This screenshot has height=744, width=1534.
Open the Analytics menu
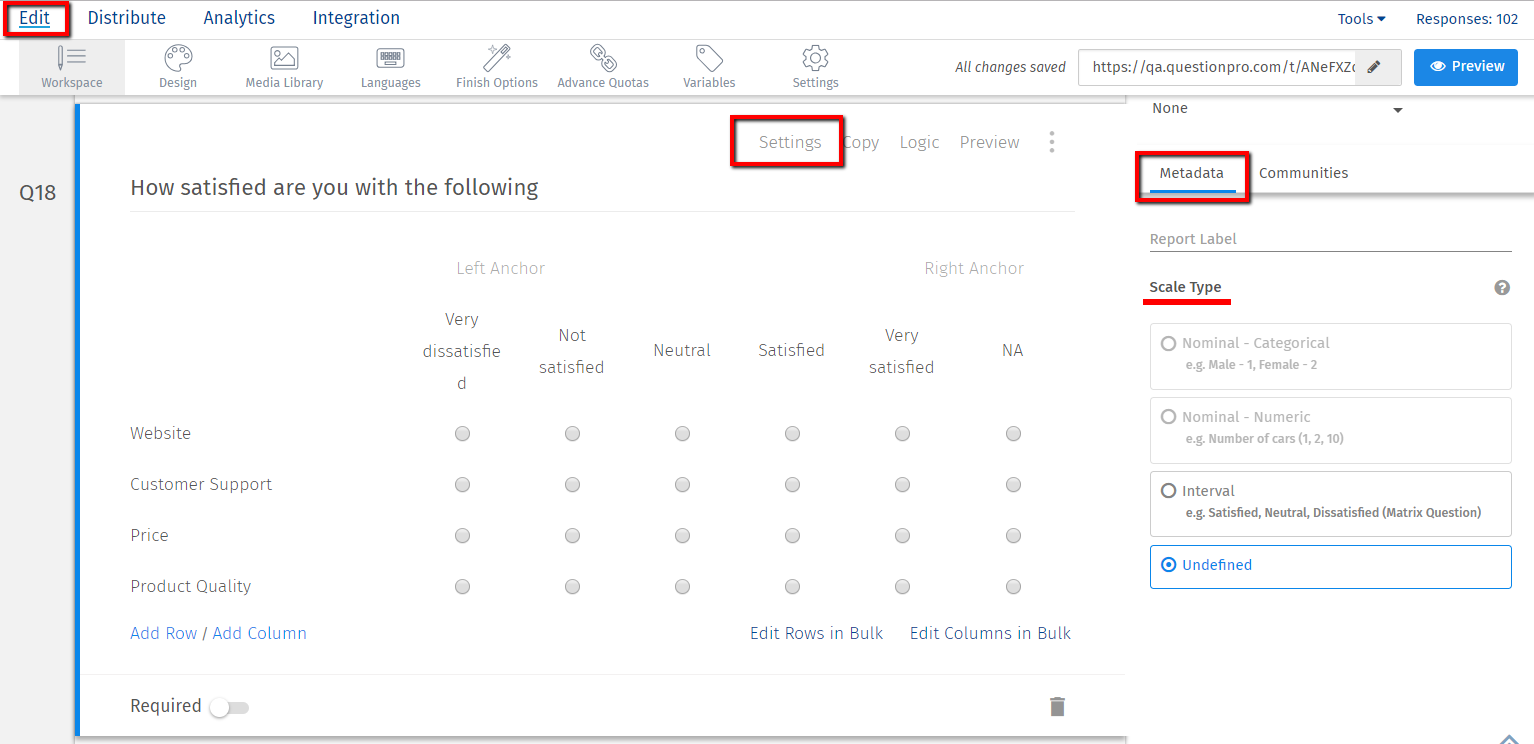pyautogui.click(x=238, y=17)
